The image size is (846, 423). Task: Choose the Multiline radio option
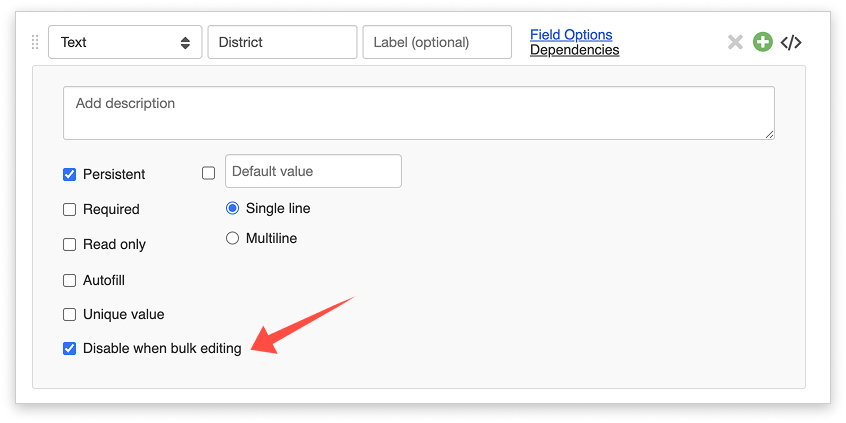[233, 238]
